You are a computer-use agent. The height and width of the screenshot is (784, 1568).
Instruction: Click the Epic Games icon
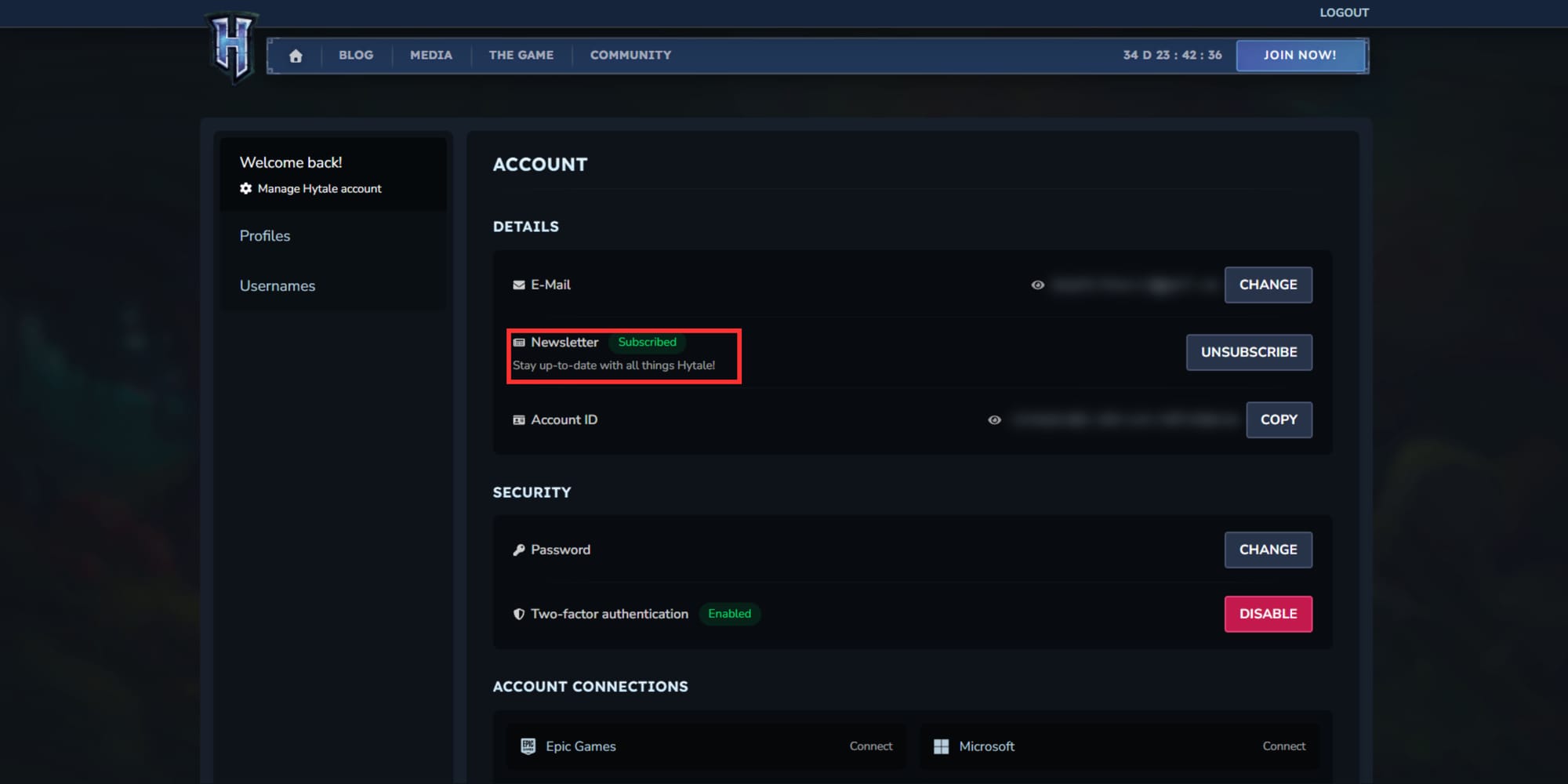coord(528,746)
